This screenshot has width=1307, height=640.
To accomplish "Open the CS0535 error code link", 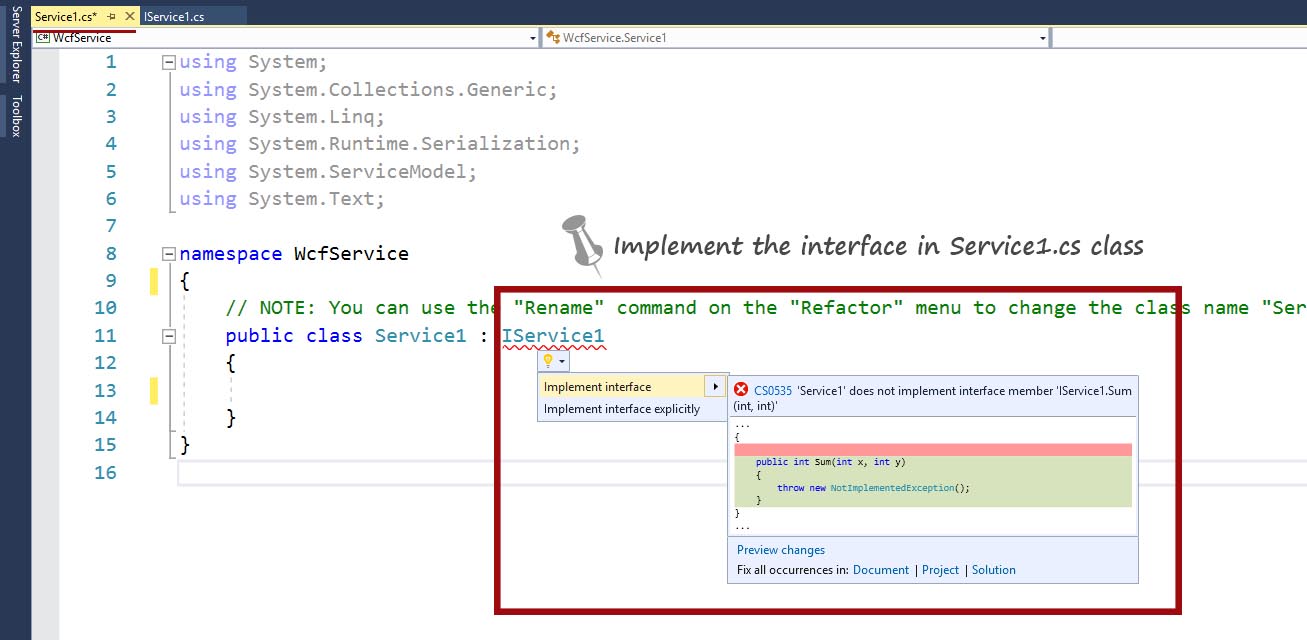I will (x=773, y=391).
